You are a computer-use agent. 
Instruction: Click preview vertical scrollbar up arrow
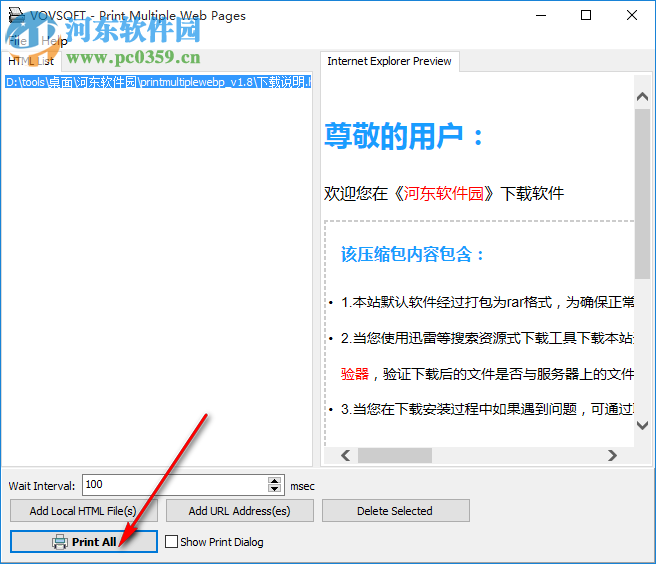pos(642,97)
